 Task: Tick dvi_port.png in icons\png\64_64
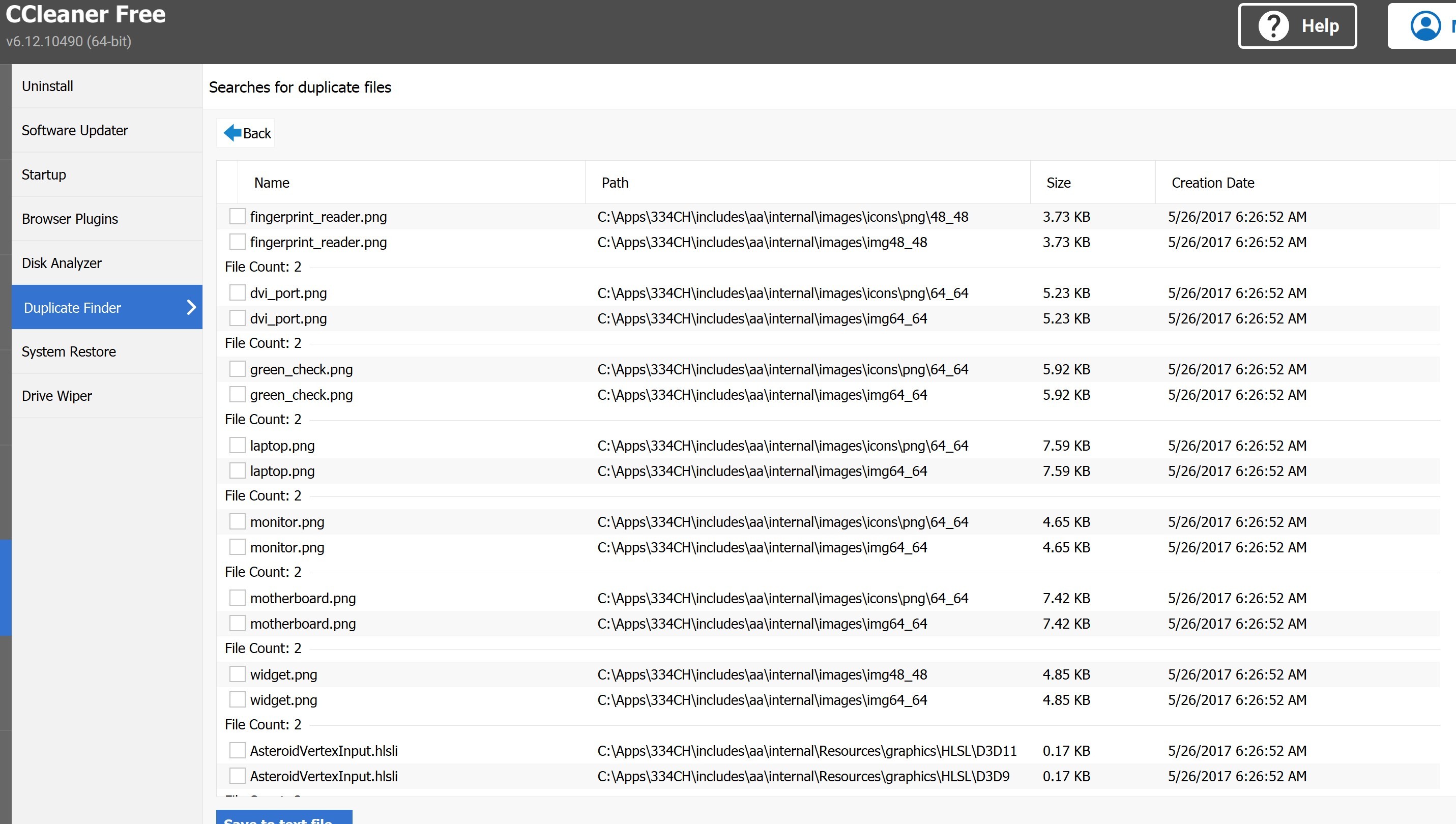pyautogui.click(x=237, y=292)
